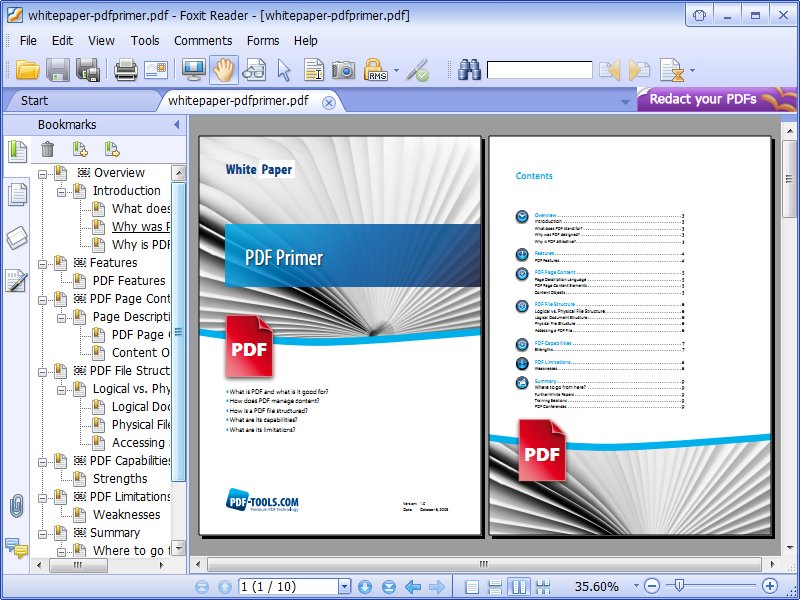The height and width of the screenshot is (600, 800).
Task: Switch to single page view layout
Action: pyautogui.click(x=472, y=586)
